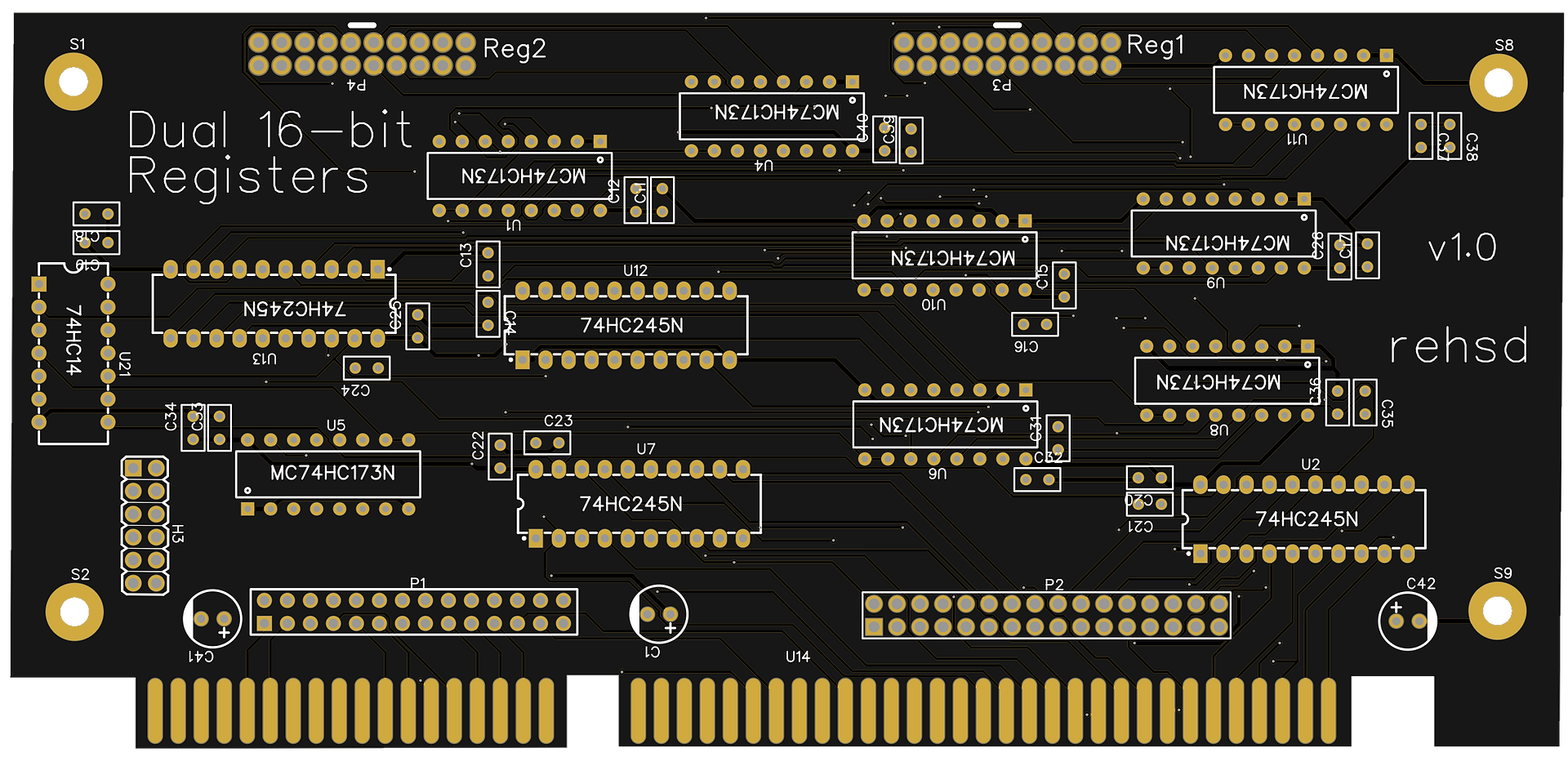Select the U1 MC74HC173N chip outline
The height and width of the screenshot is (757, 1568).
pos(519,176)
